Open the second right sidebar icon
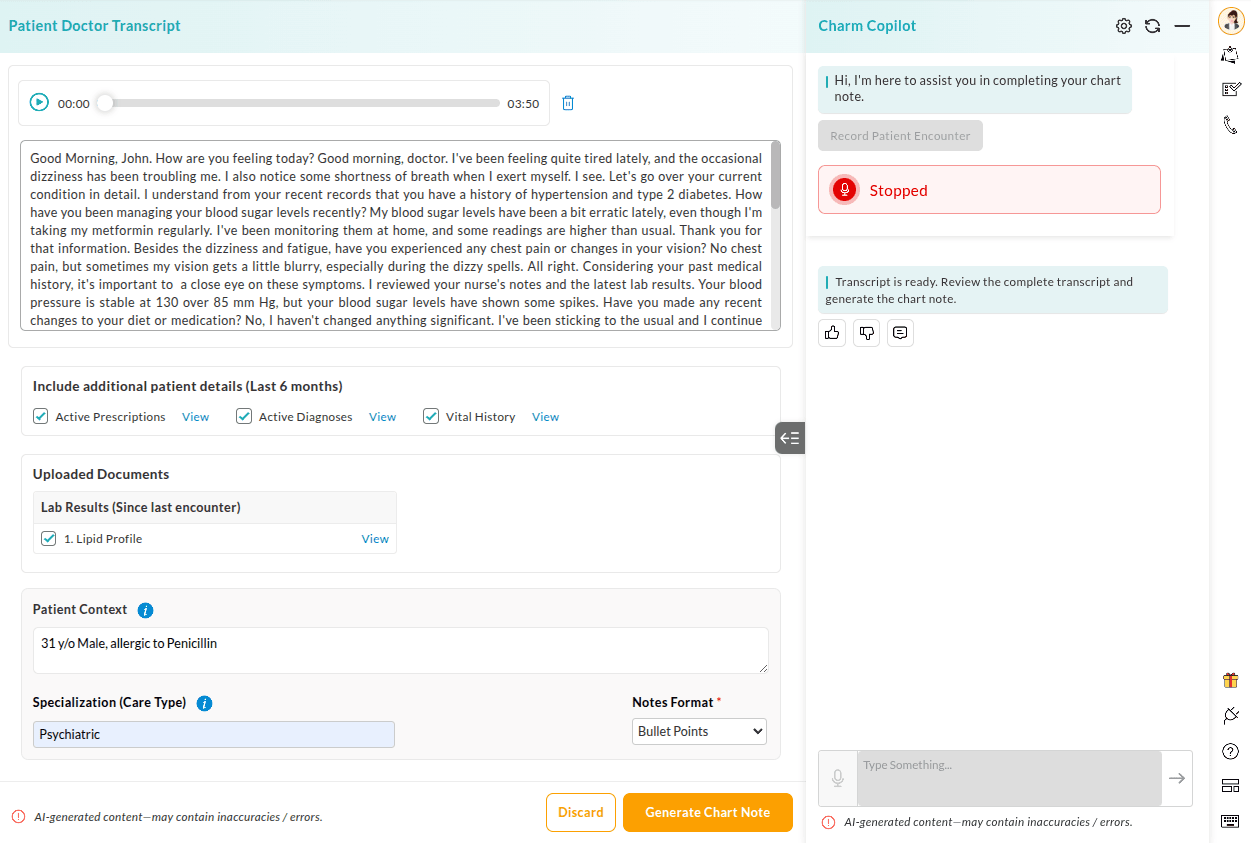The height and width of the screenshot is (843, 1251). (1231, 55)
